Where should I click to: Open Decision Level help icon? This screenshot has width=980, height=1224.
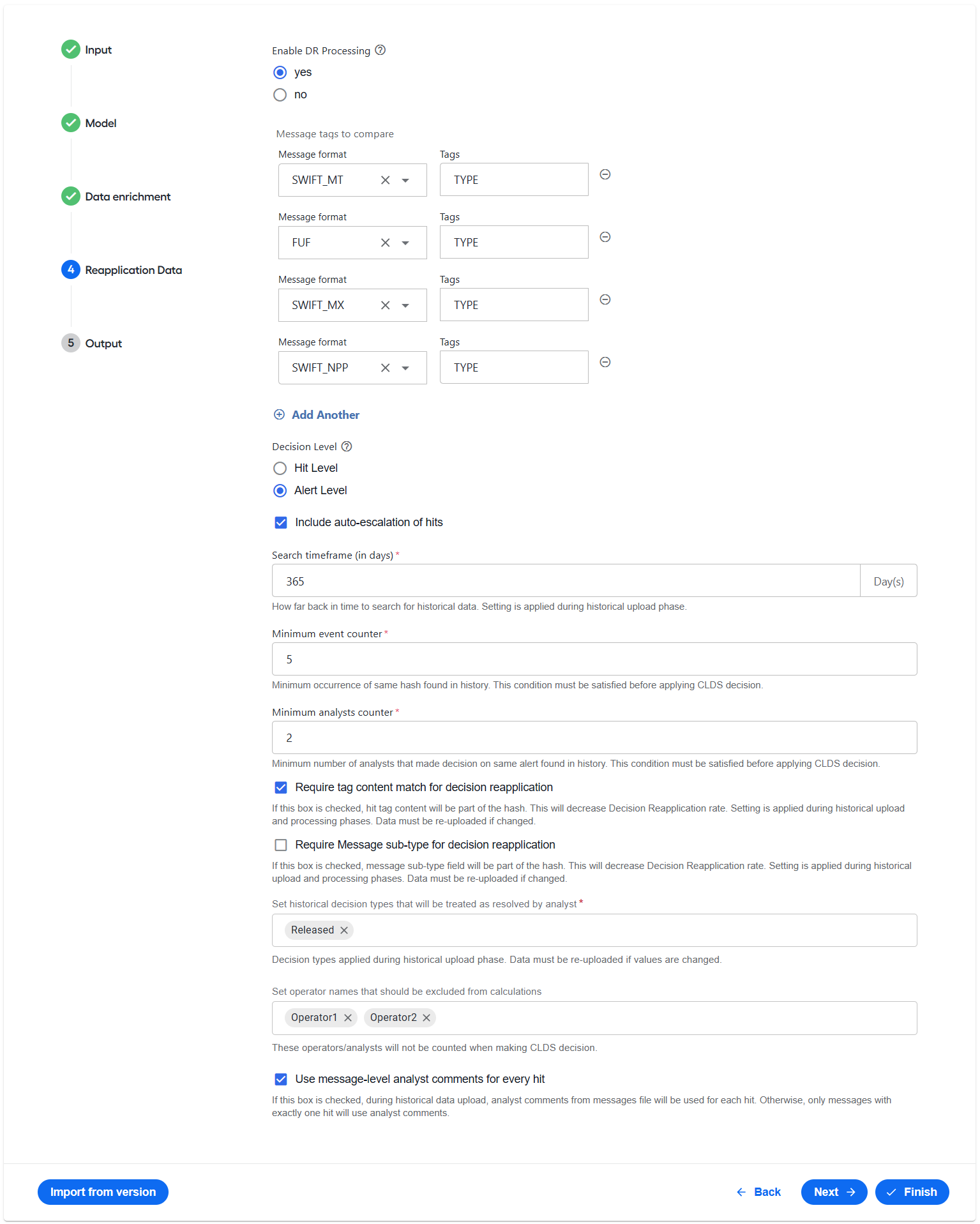coord(347,446)
